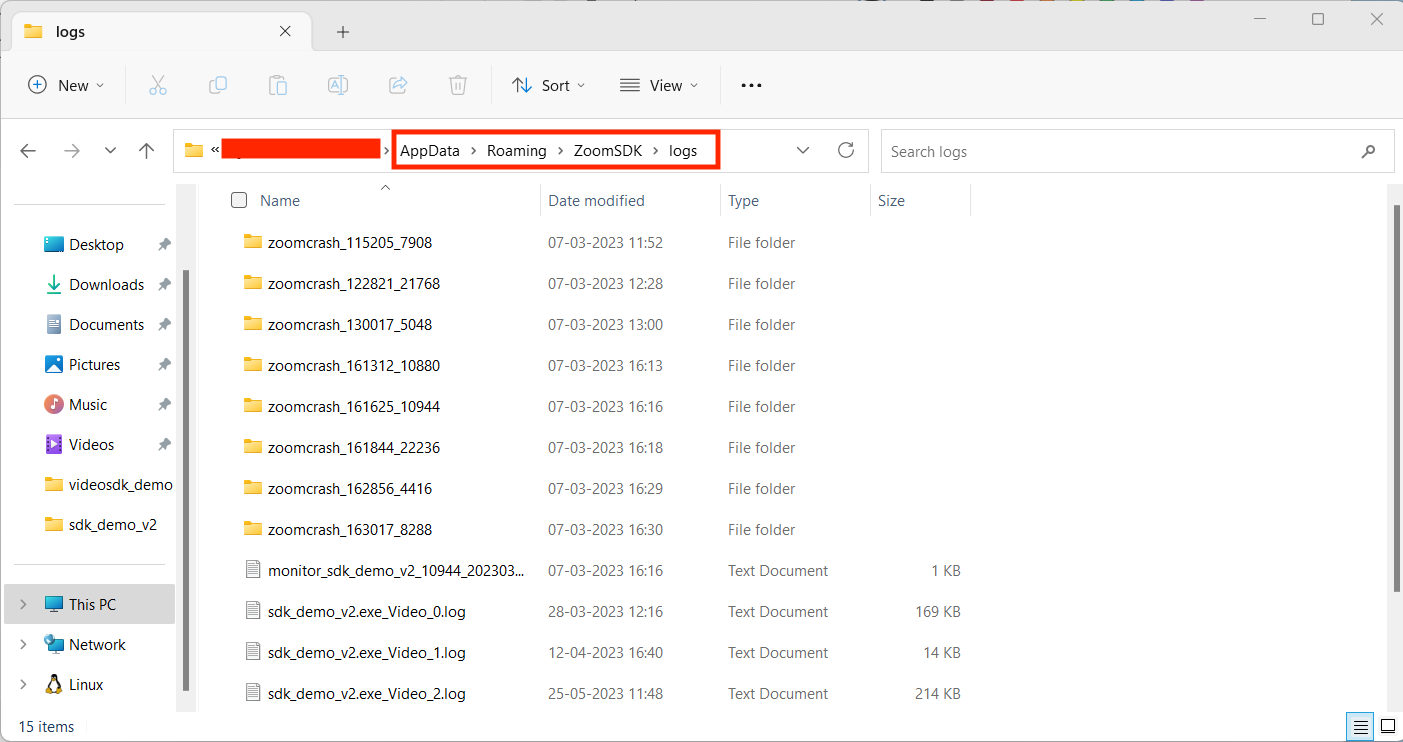Click the search magnifier icon
Screen dimensions: 1403x742
tap(1368, 152)
